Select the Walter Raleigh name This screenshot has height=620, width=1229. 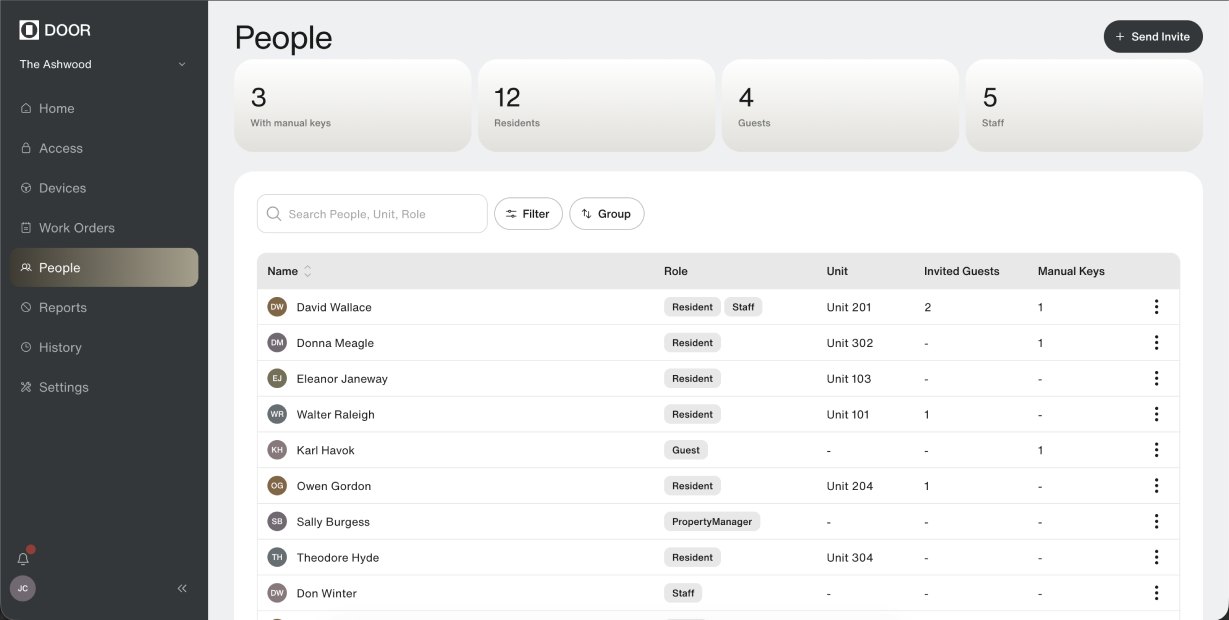click(336, 414)
